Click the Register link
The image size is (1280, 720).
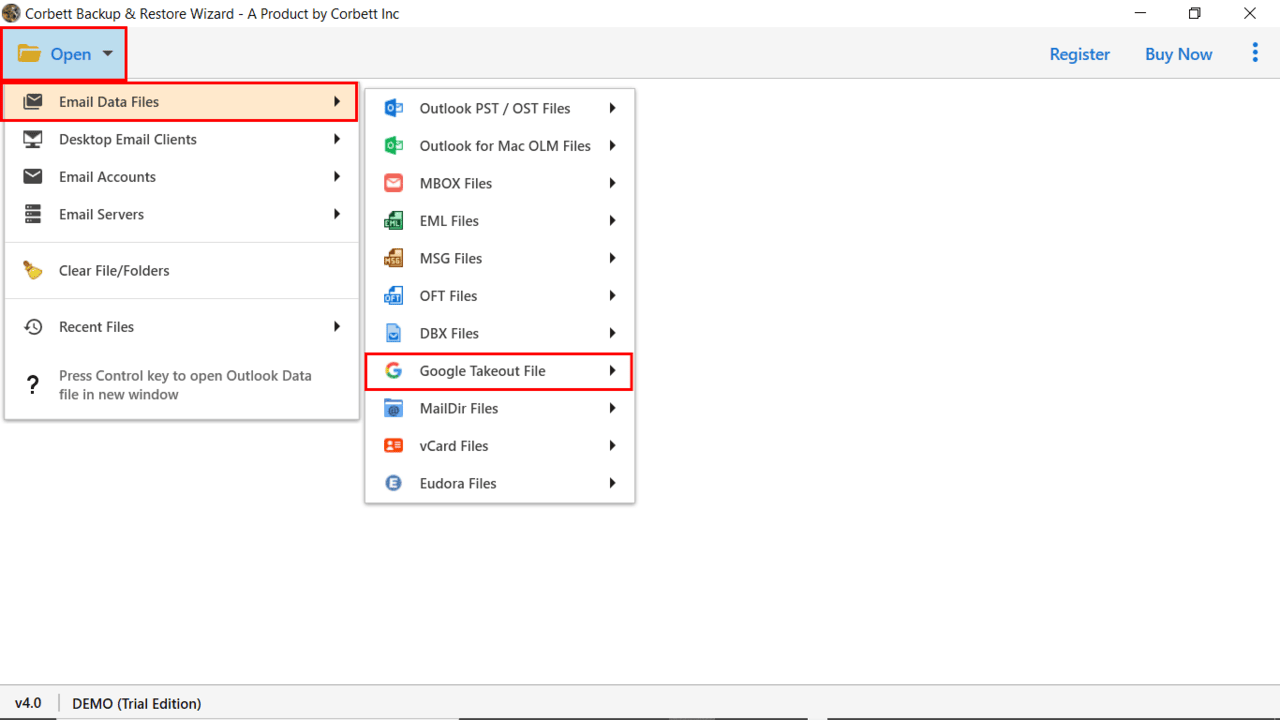pyautogui.click(x=1080, y=54)
